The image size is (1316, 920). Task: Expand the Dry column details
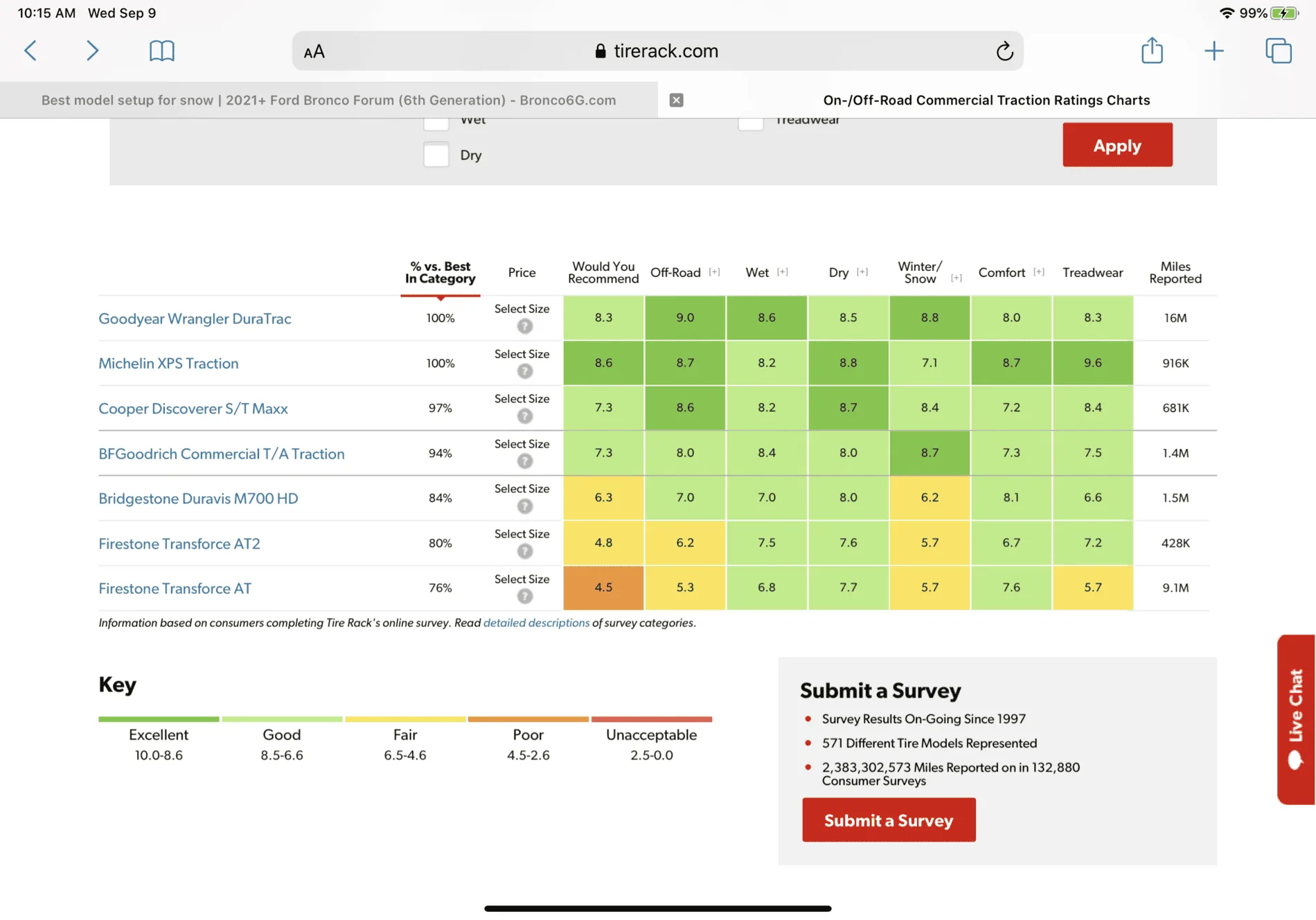coord(862,272)
